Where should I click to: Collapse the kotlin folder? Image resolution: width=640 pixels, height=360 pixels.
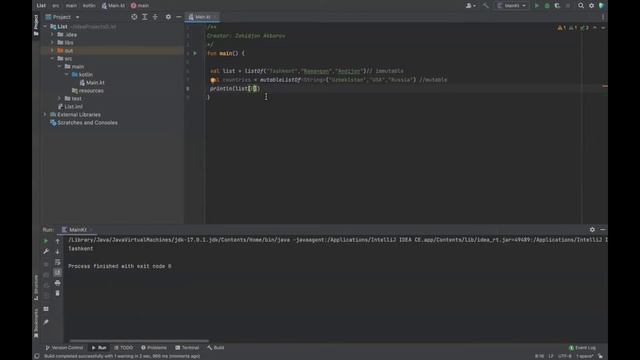pyautogui.click(x=67, y=74)
